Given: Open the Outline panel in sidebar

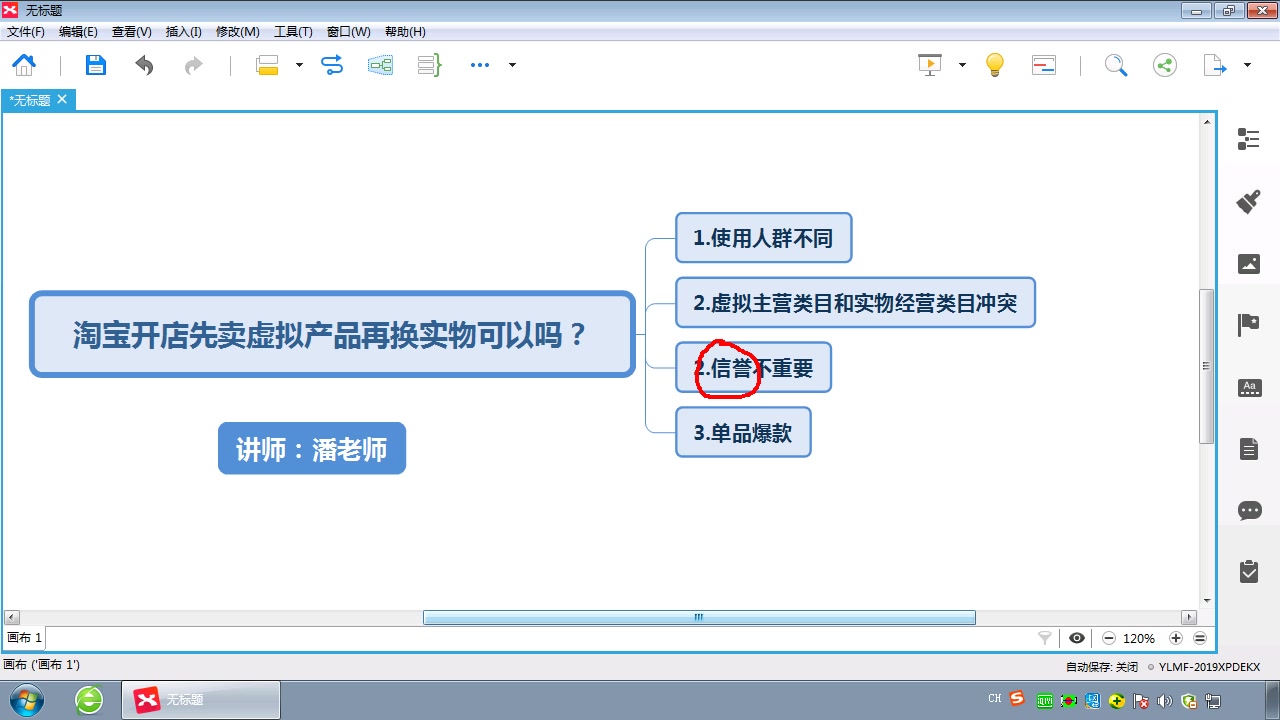Looking at the screenshot, I should point(1249,139).
